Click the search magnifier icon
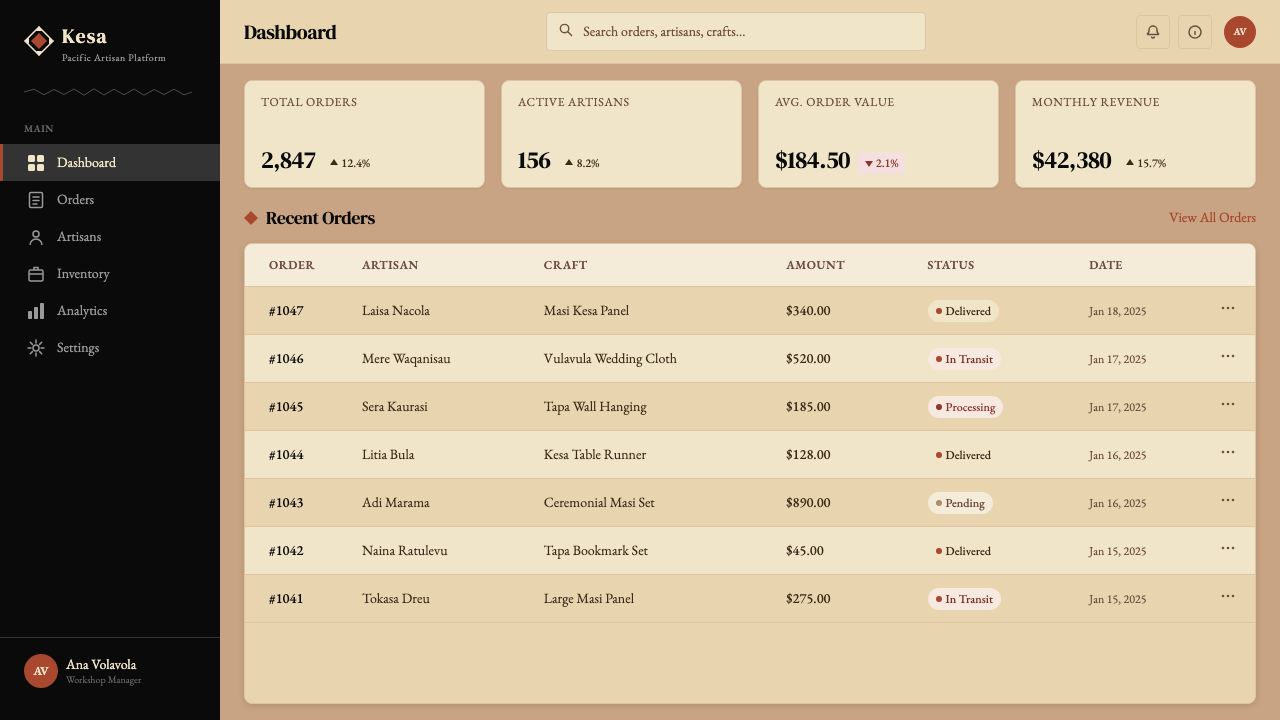The height and width of the screenshot is (720, 1280). (566, 31)
